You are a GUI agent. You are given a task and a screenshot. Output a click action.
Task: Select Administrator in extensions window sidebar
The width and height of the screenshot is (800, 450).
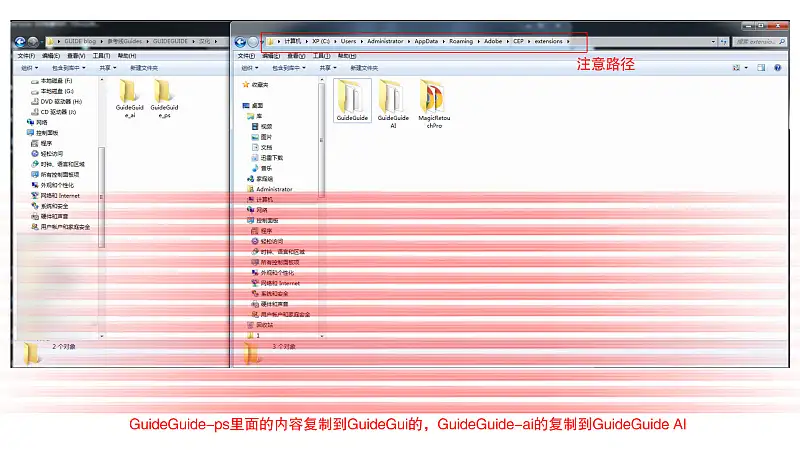pos(270,189)
